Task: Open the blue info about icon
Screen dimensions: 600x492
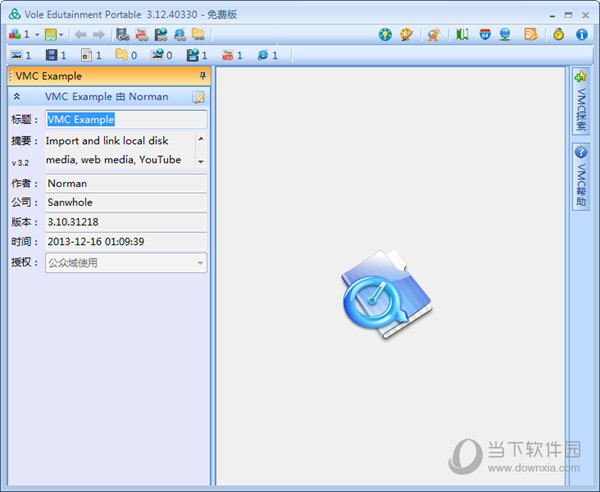Action: [x=582, y=35]
